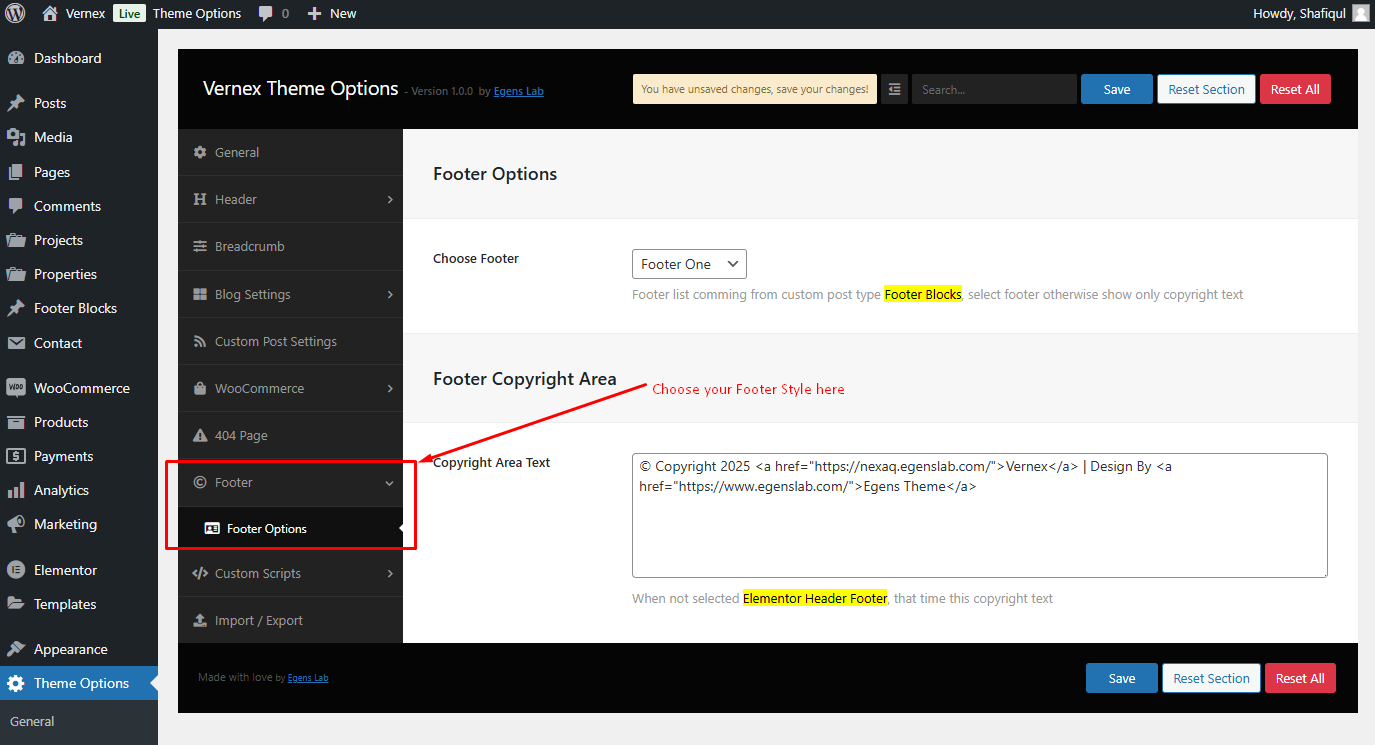Viewport: 1375px width, 745px height.
Task: Open Custom Post Settings tab
Action: click(x=290, y=341)
